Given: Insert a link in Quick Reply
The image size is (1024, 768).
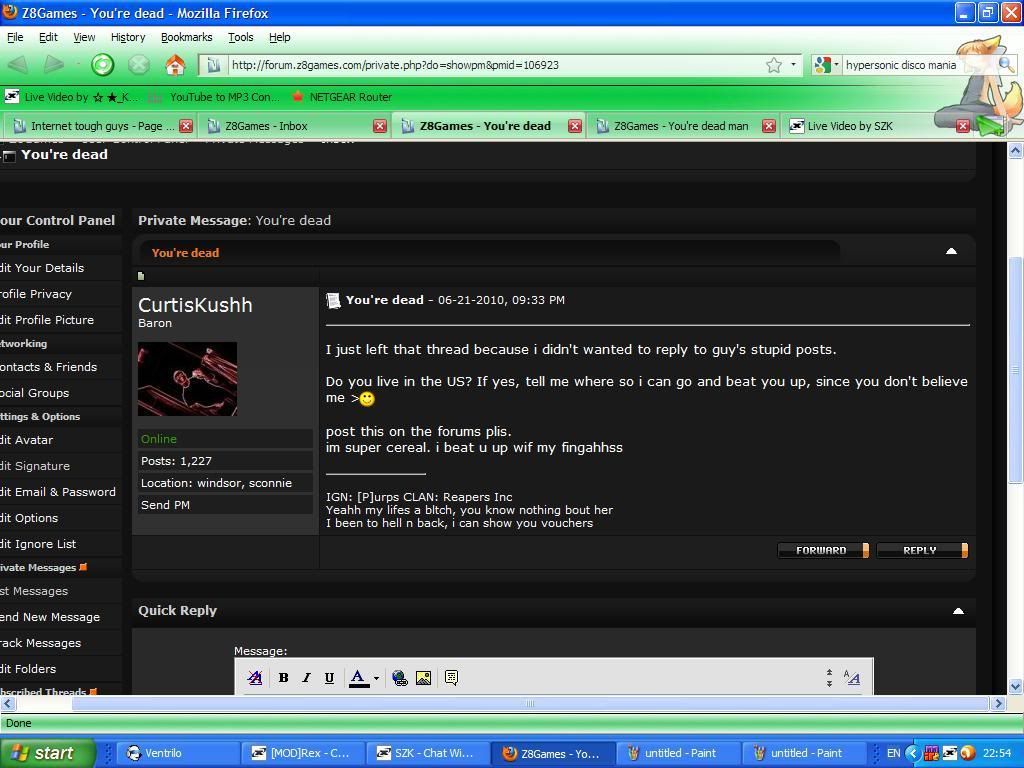Looking at the screenshot, I should point(400,678).
